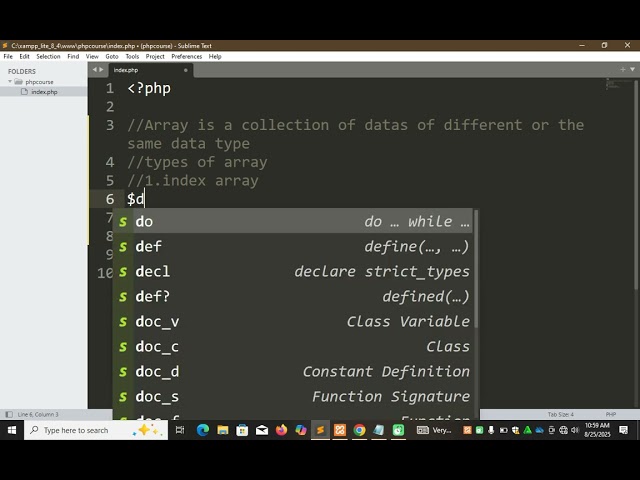
Task: Open File Explorer from taskbar
Action: (x=222, y=430)
